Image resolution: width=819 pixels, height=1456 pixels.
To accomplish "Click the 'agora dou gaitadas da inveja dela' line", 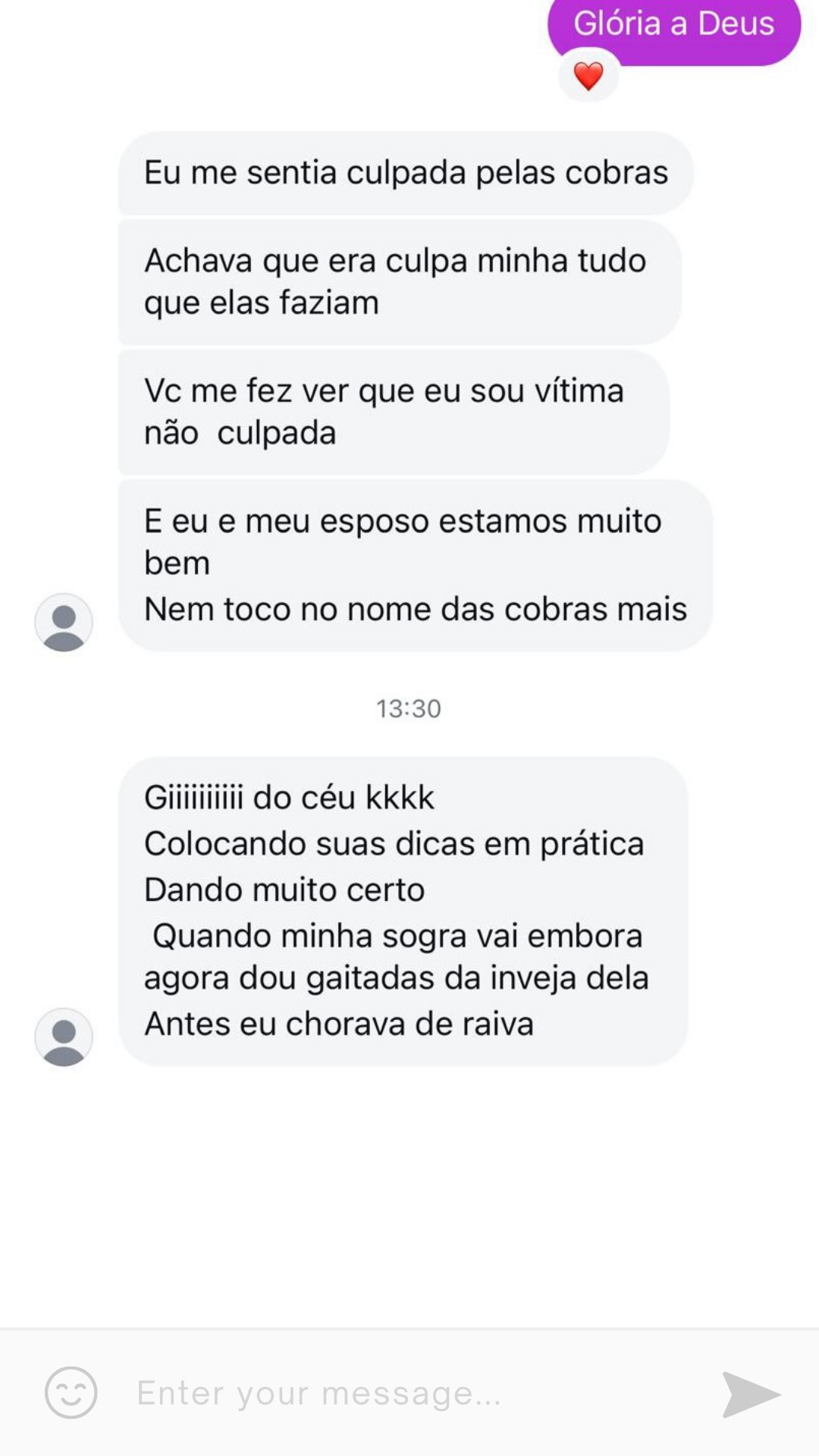I will tap(396, 978).
